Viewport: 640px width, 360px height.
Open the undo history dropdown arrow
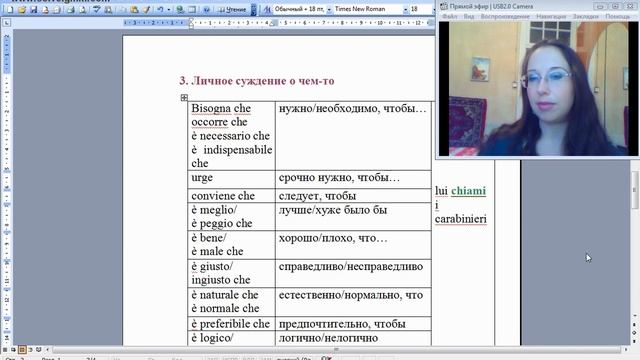tap(168, 9)
